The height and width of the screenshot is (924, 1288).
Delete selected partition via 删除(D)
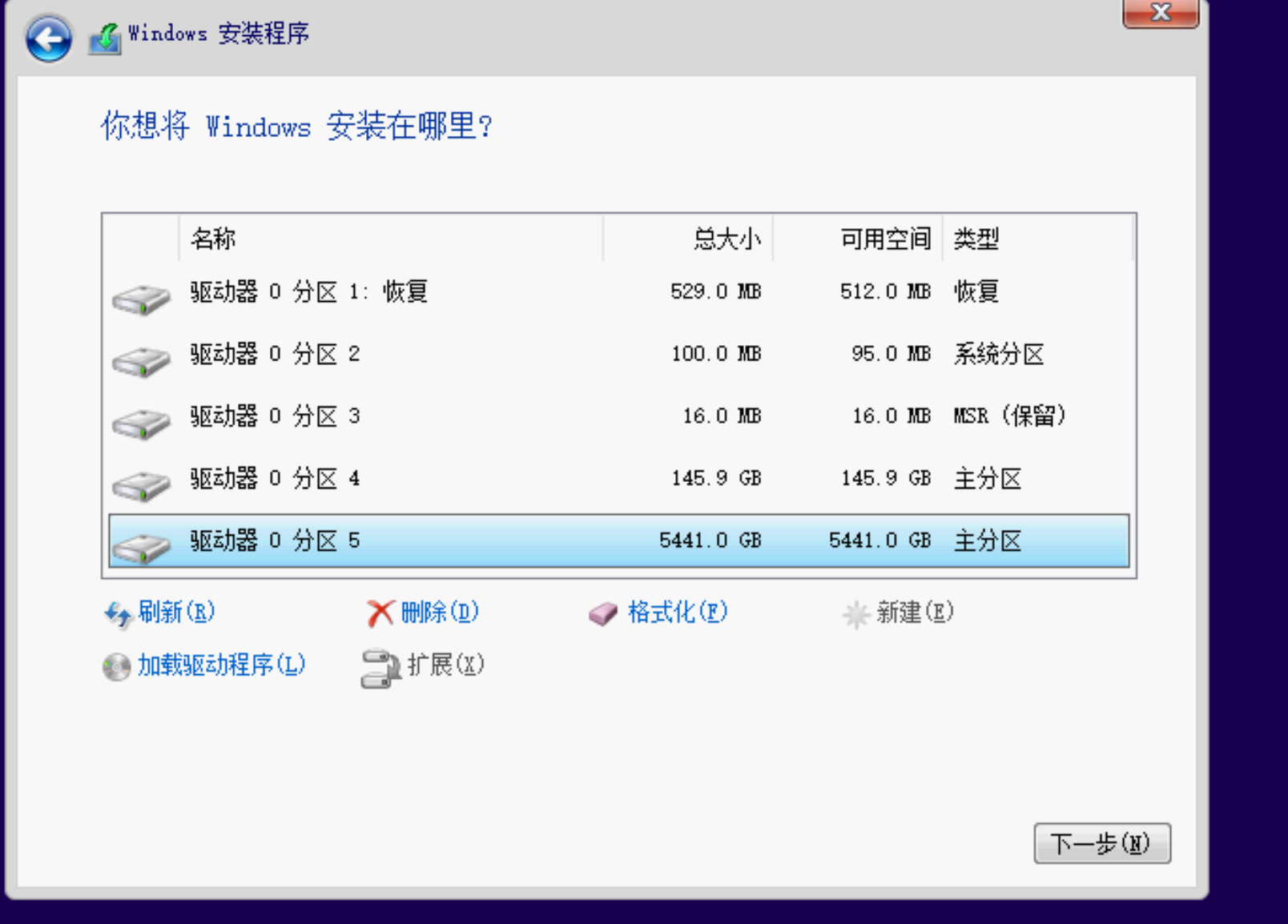click(440, 613)
